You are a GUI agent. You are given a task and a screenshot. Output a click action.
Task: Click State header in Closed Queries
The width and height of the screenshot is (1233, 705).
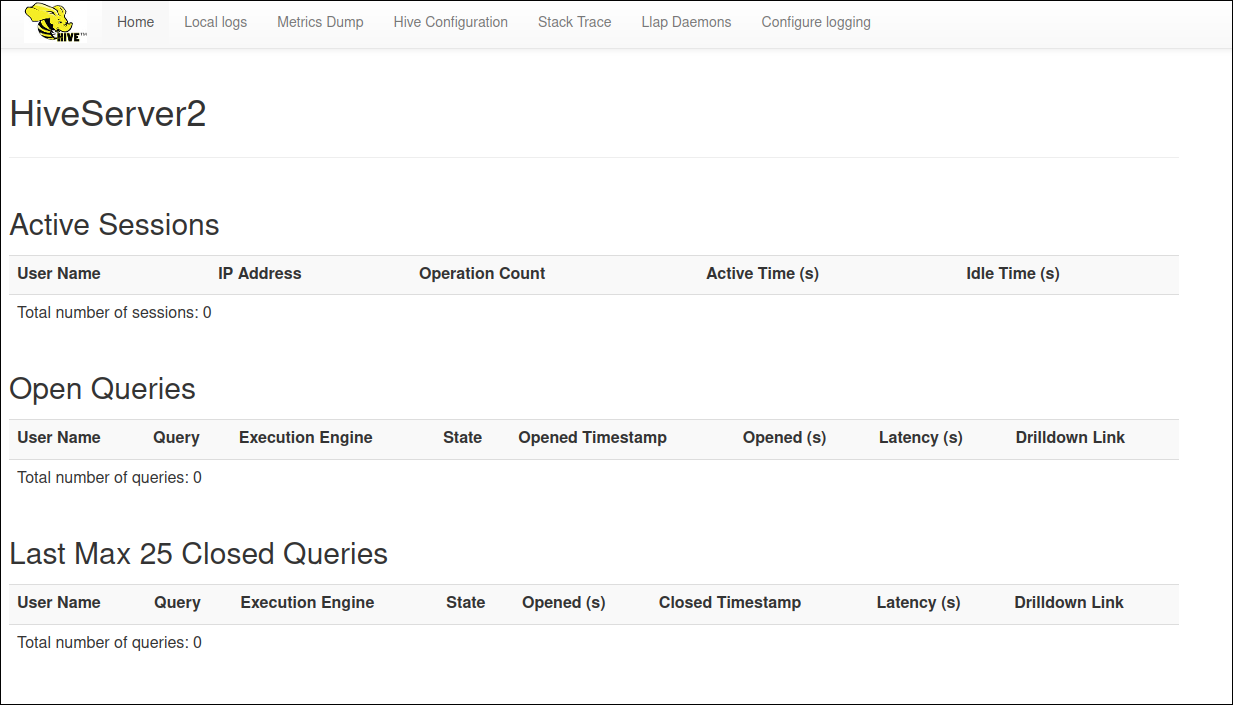click(466, 603)
